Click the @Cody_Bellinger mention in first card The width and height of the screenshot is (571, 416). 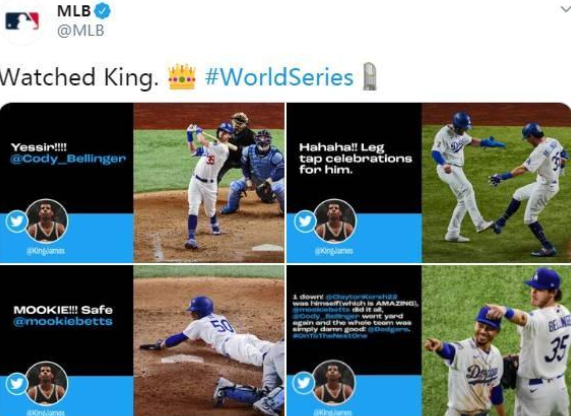[68, 159]
